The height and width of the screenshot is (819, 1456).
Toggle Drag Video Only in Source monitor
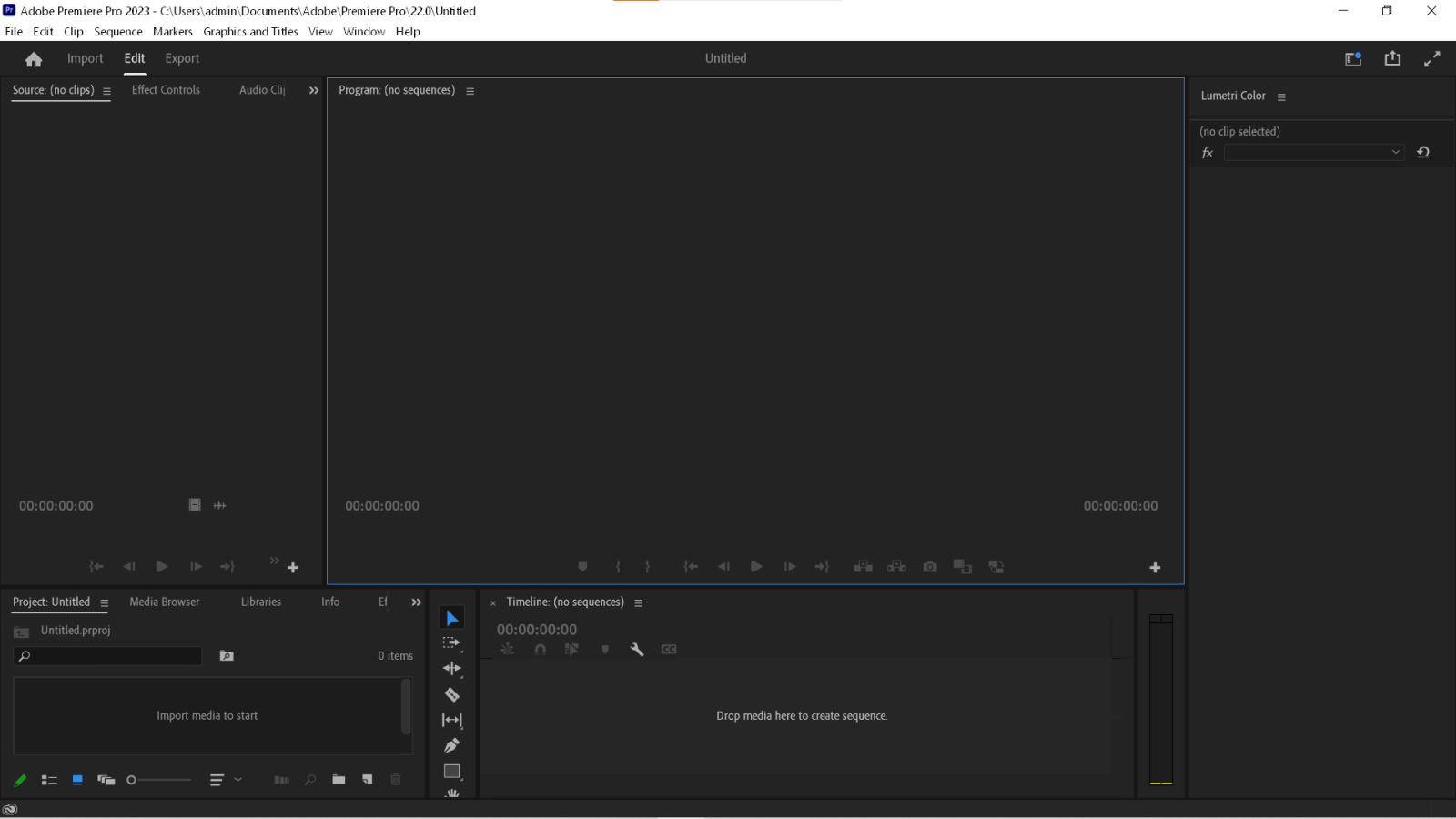coord(195,505)
